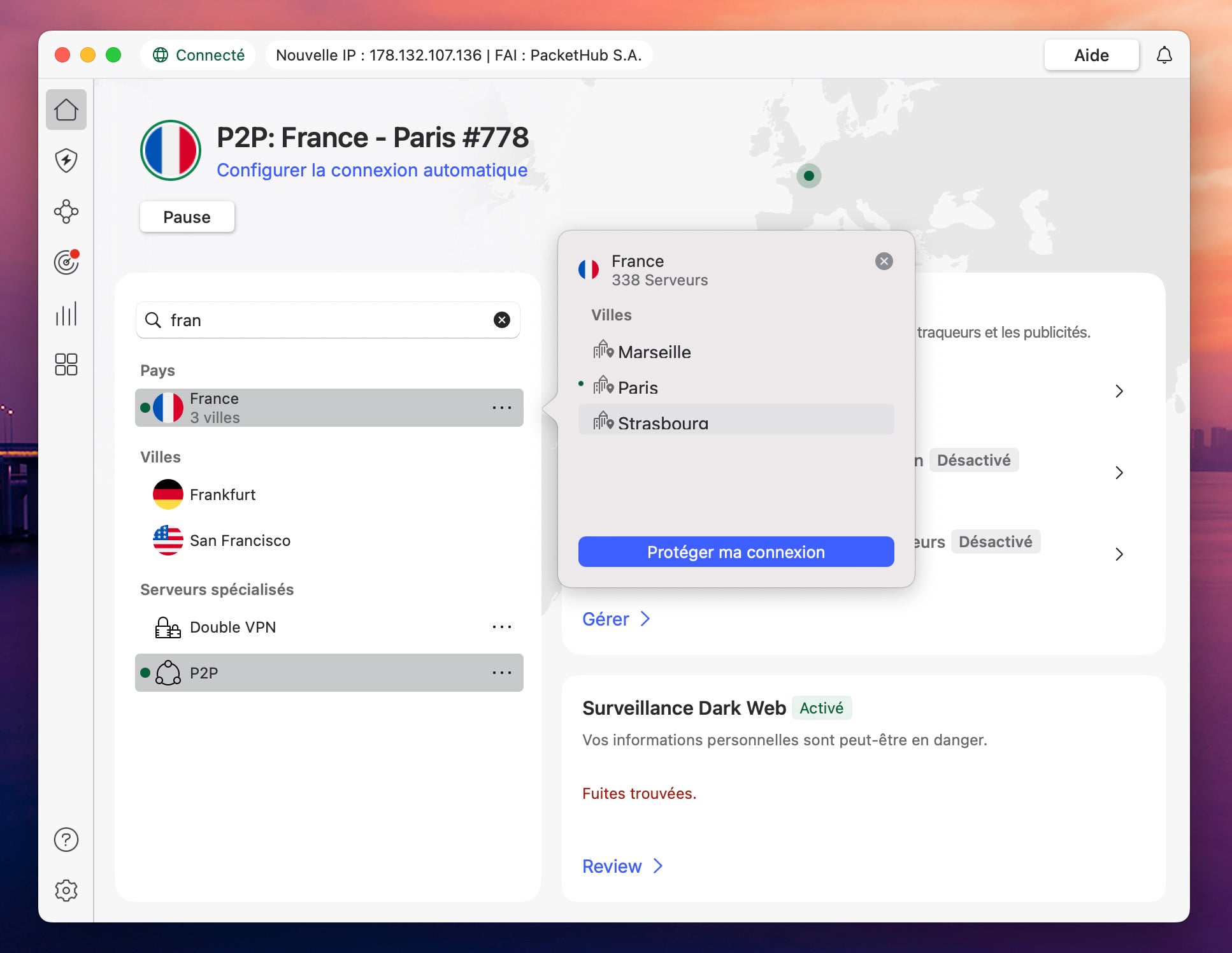Image resolution: width=1232 pixels, height=953 pixels.
Task: Clear the search field with the X icon
Action: click(502, 320)
